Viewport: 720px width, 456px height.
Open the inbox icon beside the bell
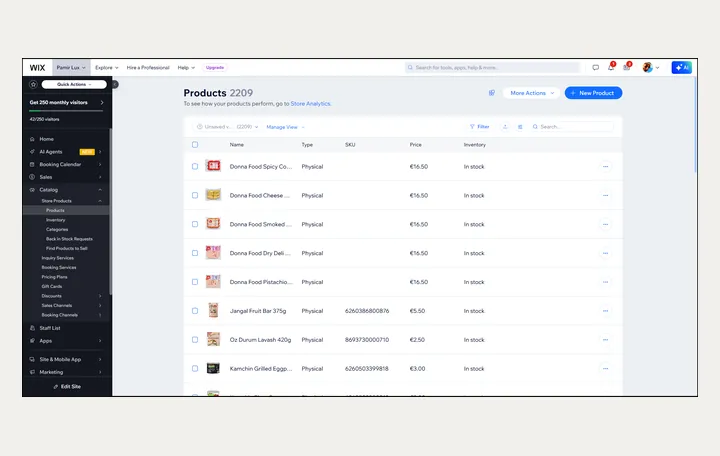[x=626, y=68]
